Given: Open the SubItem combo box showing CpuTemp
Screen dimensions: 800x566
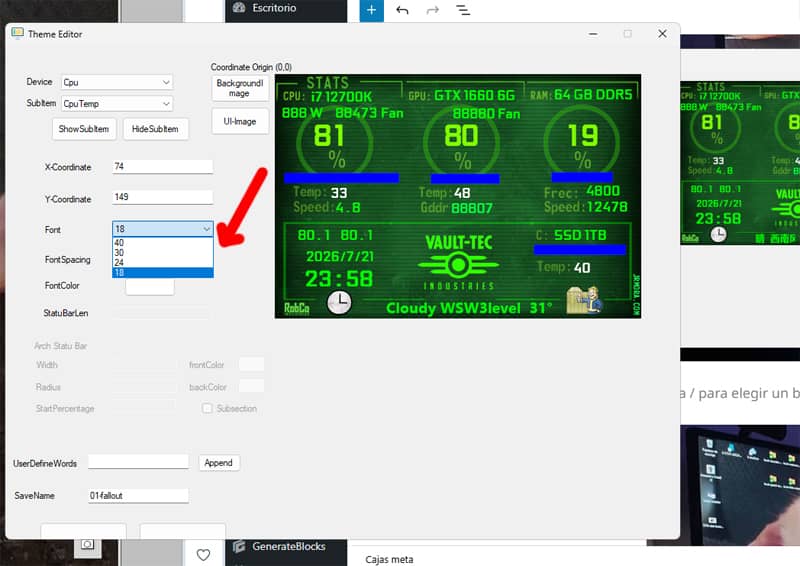Looking at the screenshot, I should point(117,104).
